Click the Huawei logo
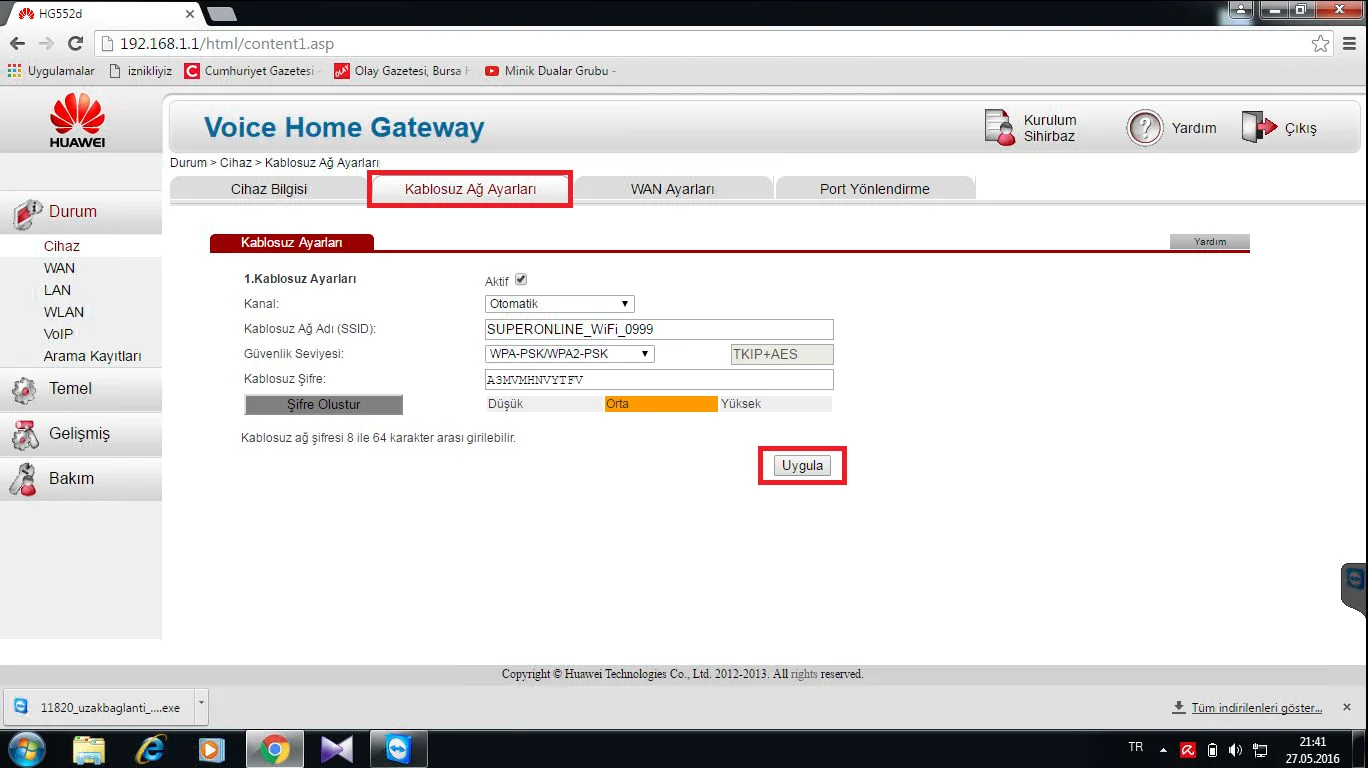1368x768 pixels. pos(77,120)
